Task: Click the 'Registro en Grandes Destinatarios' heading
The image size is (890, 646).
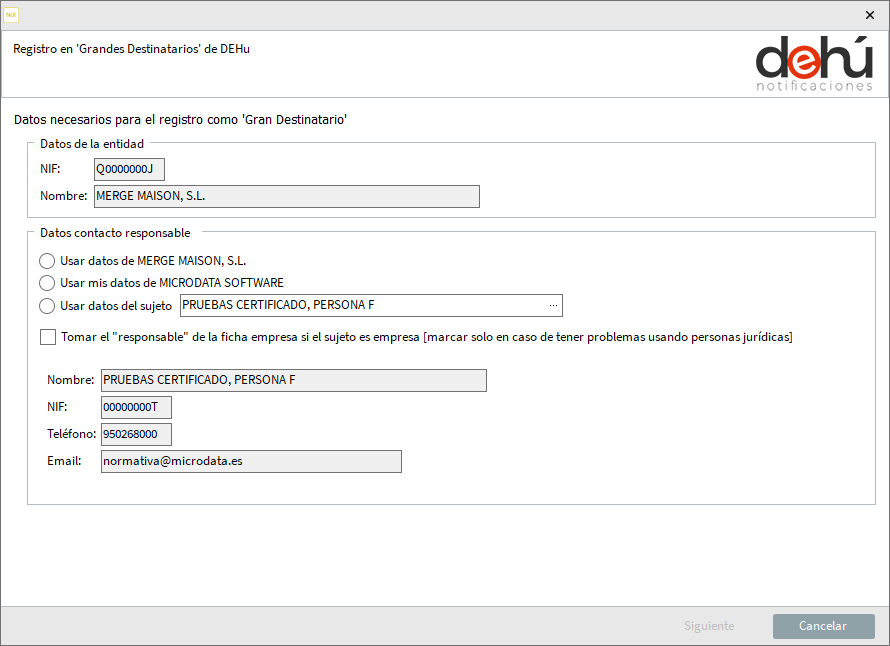Action: pos(132,49)
